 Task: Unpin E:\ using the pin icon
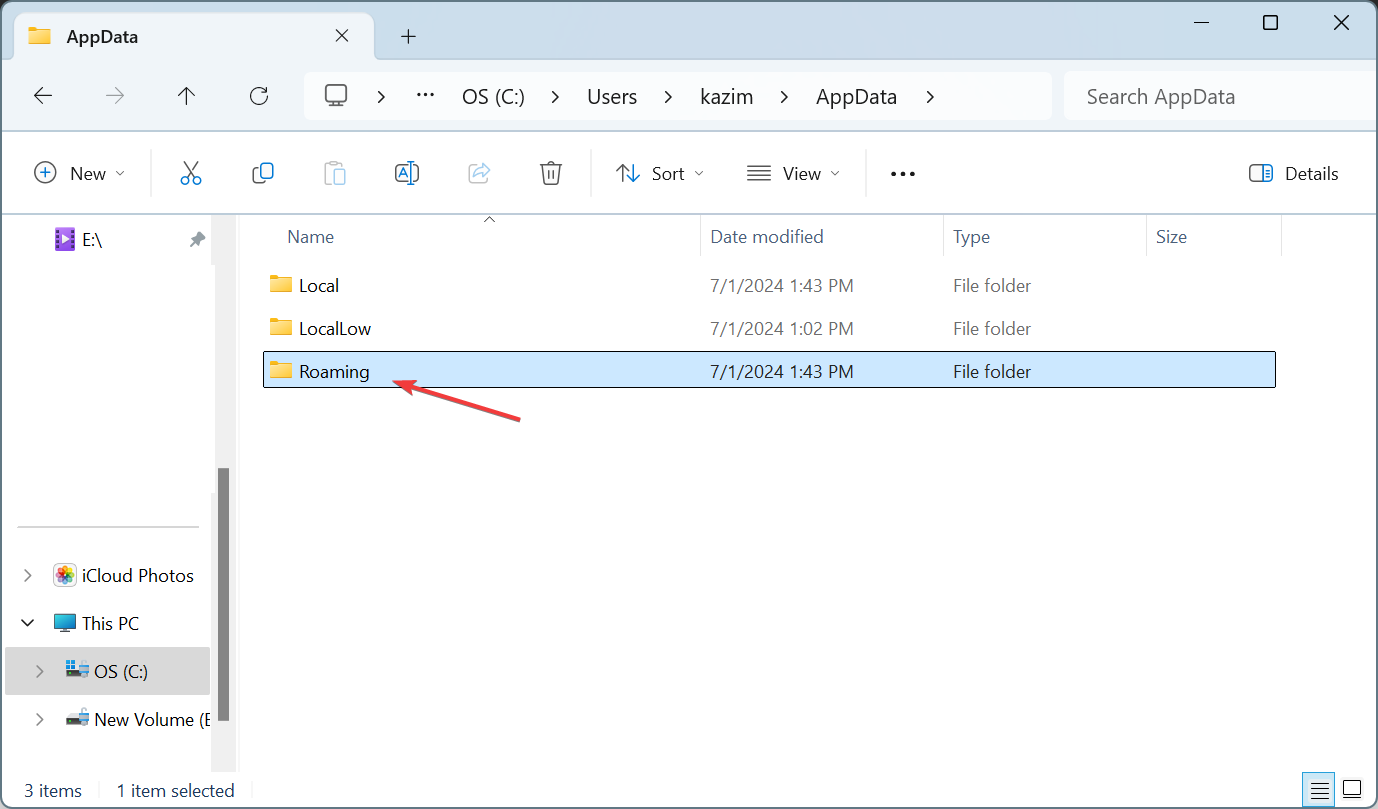click(x=197, y=240)
